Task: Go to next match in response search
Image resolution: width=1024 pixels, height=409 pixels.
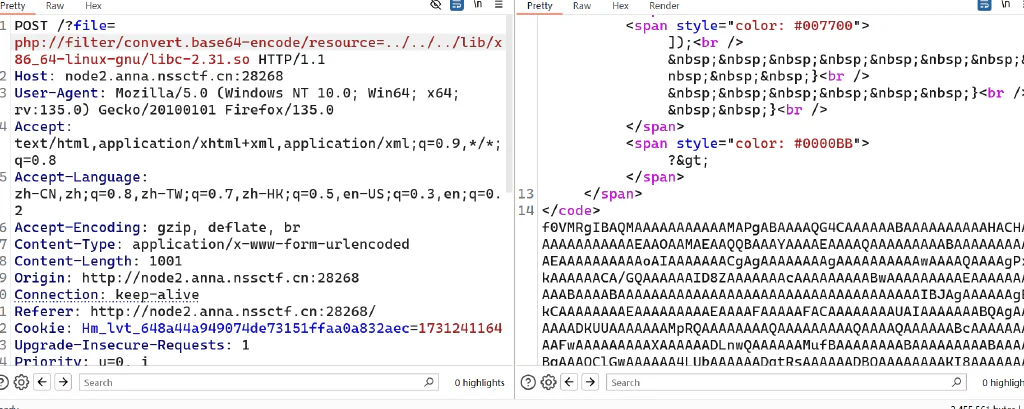Action: (x=590, y=382)
